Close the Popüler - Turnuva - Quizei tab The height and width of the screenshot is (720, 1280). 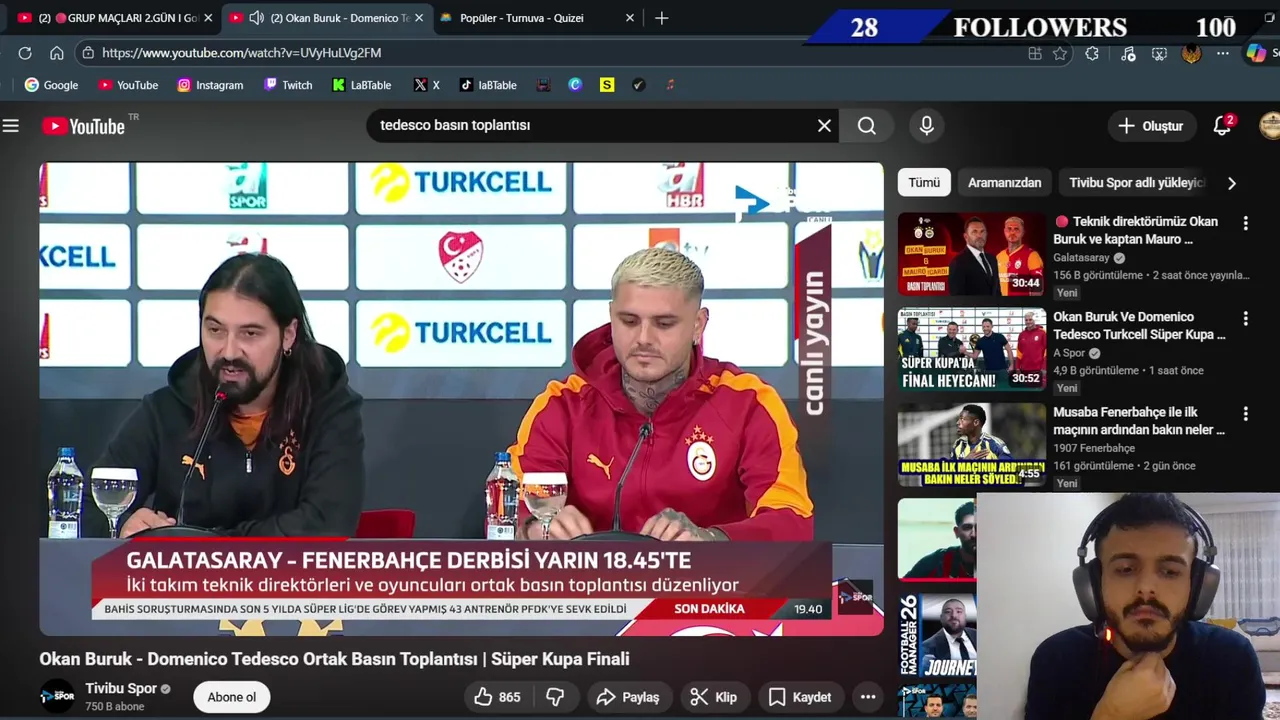[x=630, y=18]
